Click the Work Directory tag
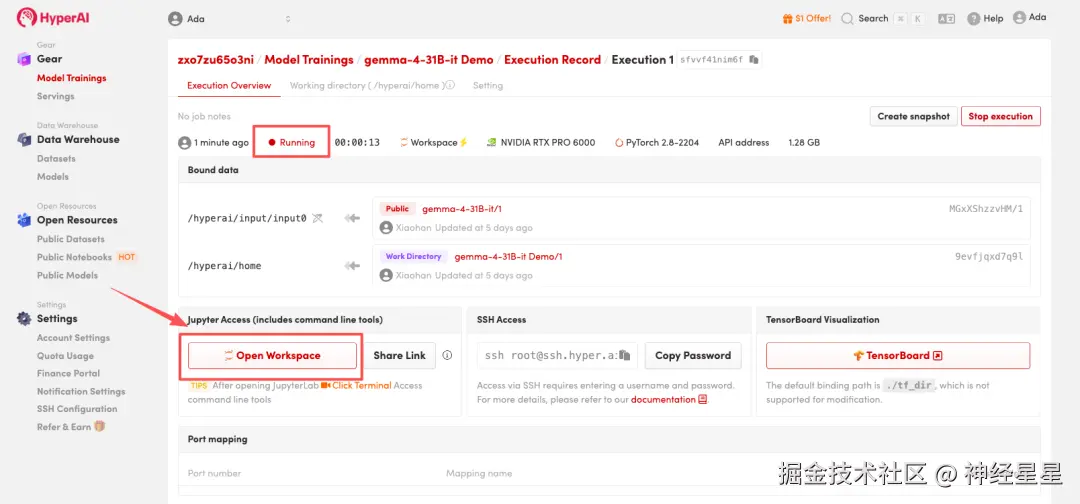 [x=413, y=257]
